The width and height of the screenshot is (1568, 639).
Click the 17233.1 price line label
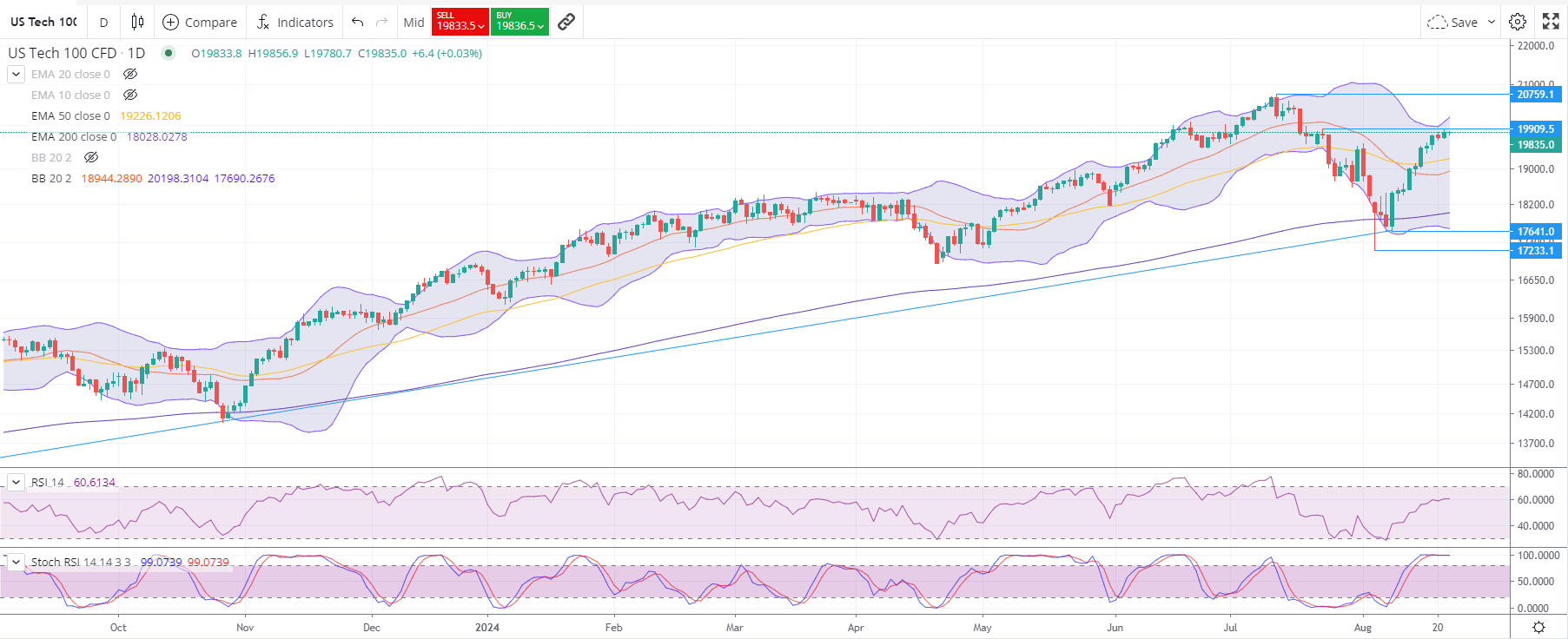[1536, 250]
